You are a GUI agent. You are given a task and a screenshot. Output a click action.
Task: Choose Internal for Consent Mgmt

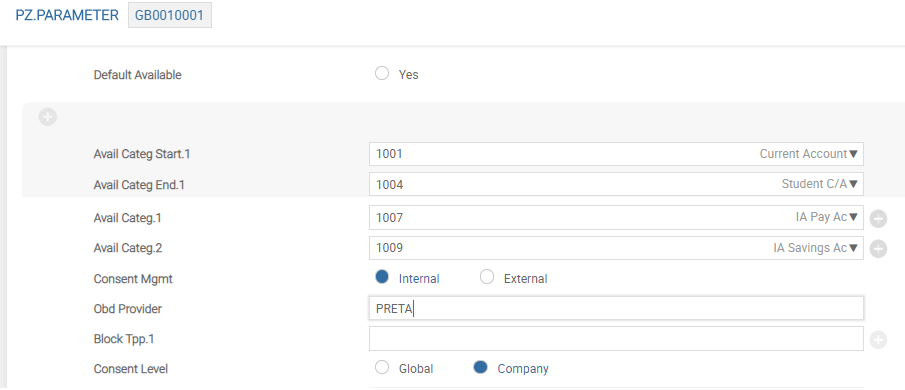tap(382, 277)
